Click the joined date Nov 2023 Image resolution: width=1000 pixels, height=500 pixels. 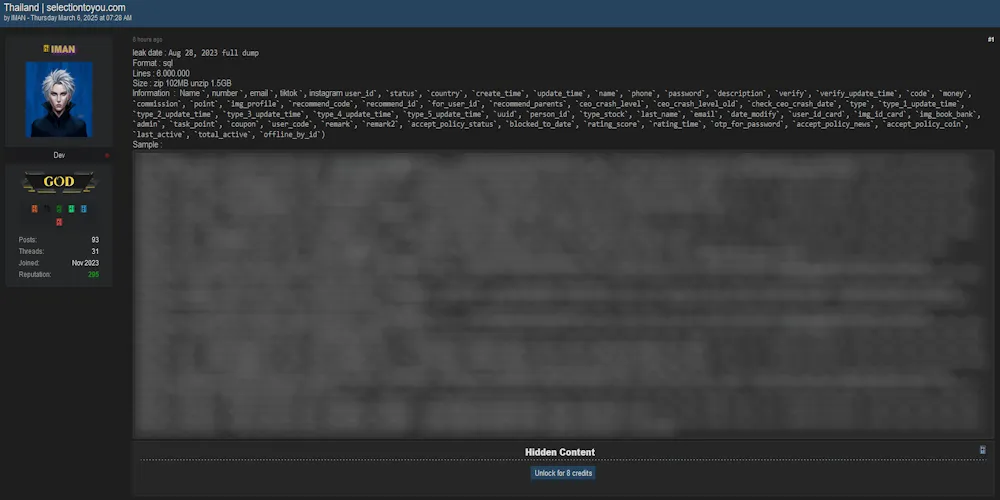[85, 263]
